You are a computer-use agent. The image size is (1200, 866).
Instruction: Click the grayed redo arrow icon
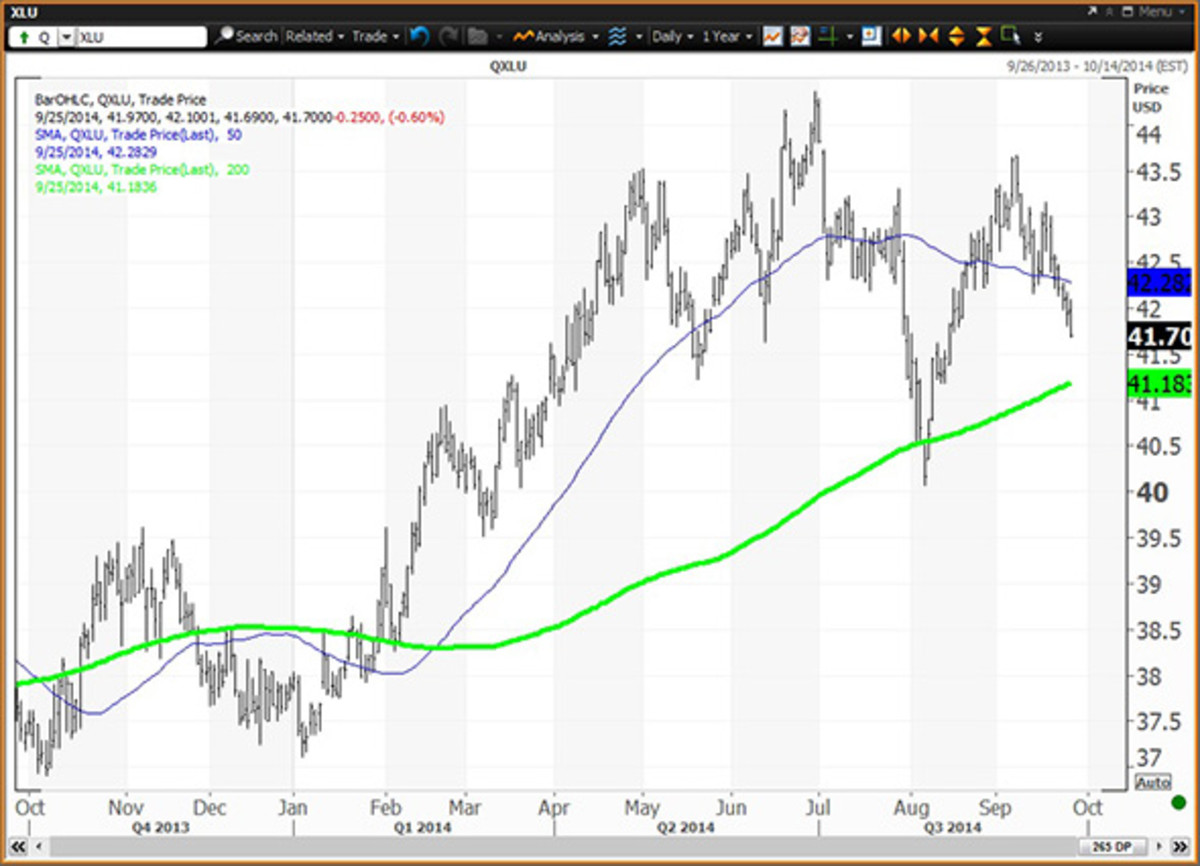[x=449, y=36]
